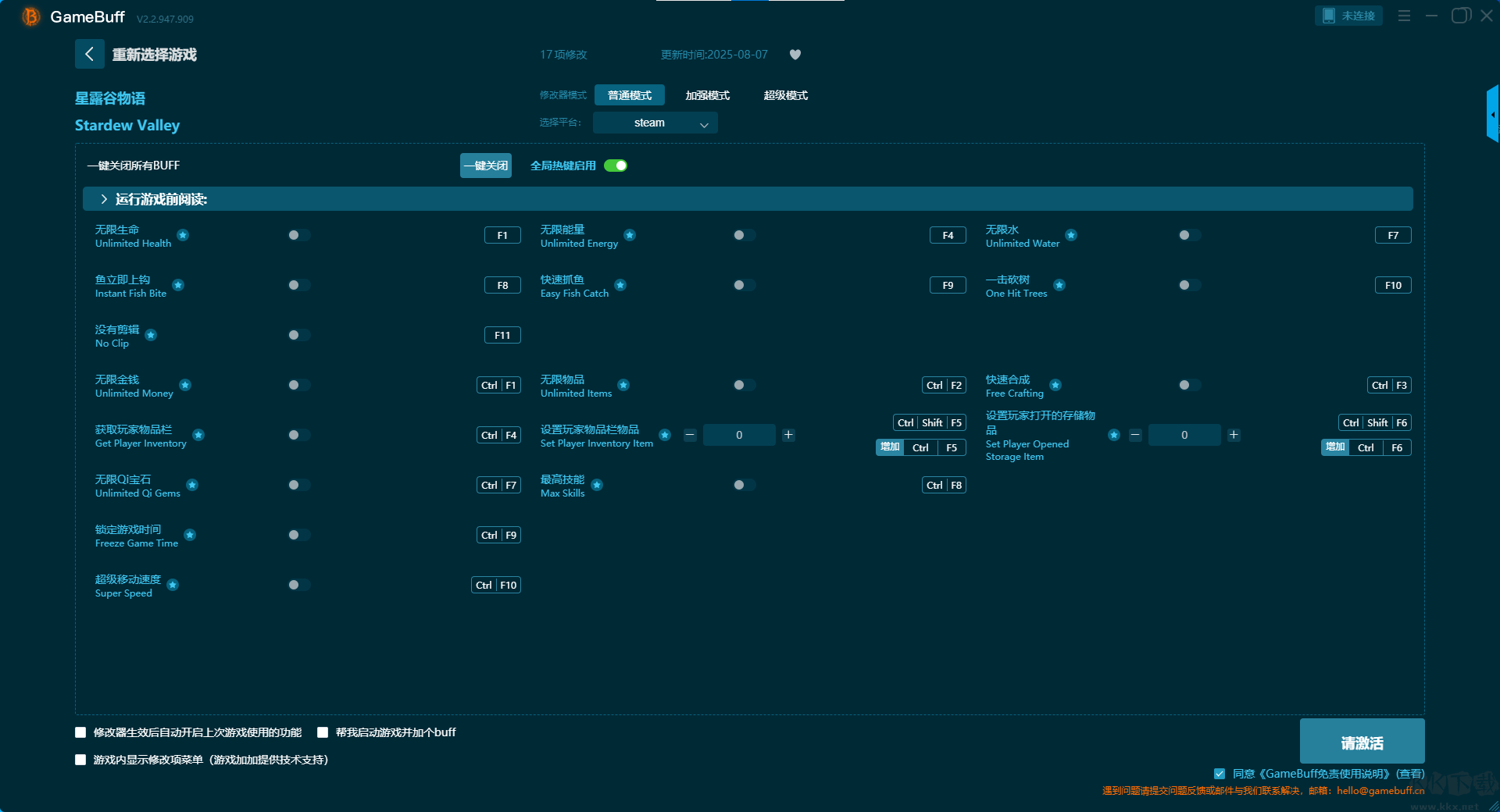Click the star icon beside Get Player Inventory
This screenshot has height=812, width=1500.
click(x=198, y=435)
